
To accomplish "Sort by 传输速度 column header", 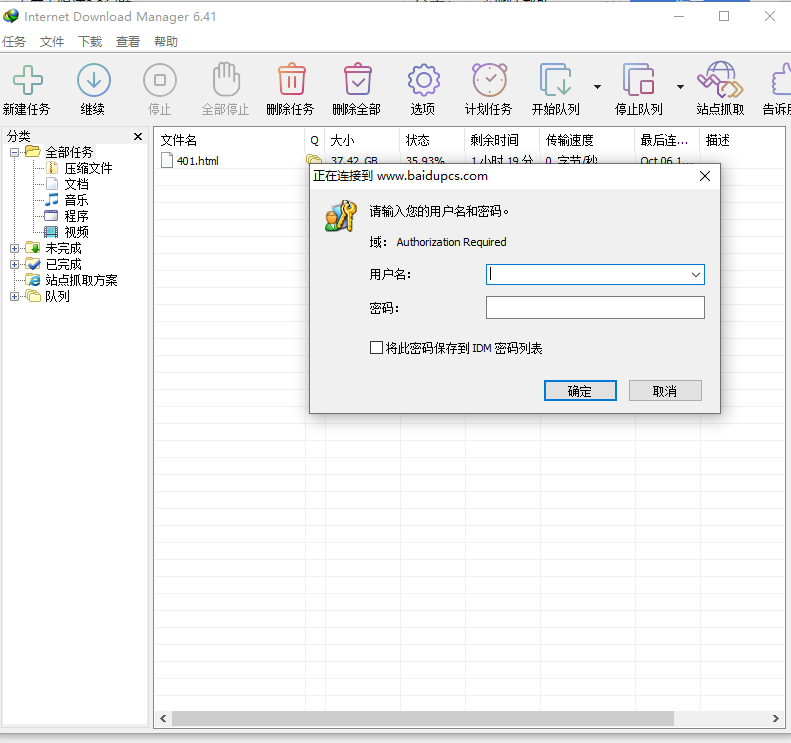I will pyautogui.click(x=587, y=140).
